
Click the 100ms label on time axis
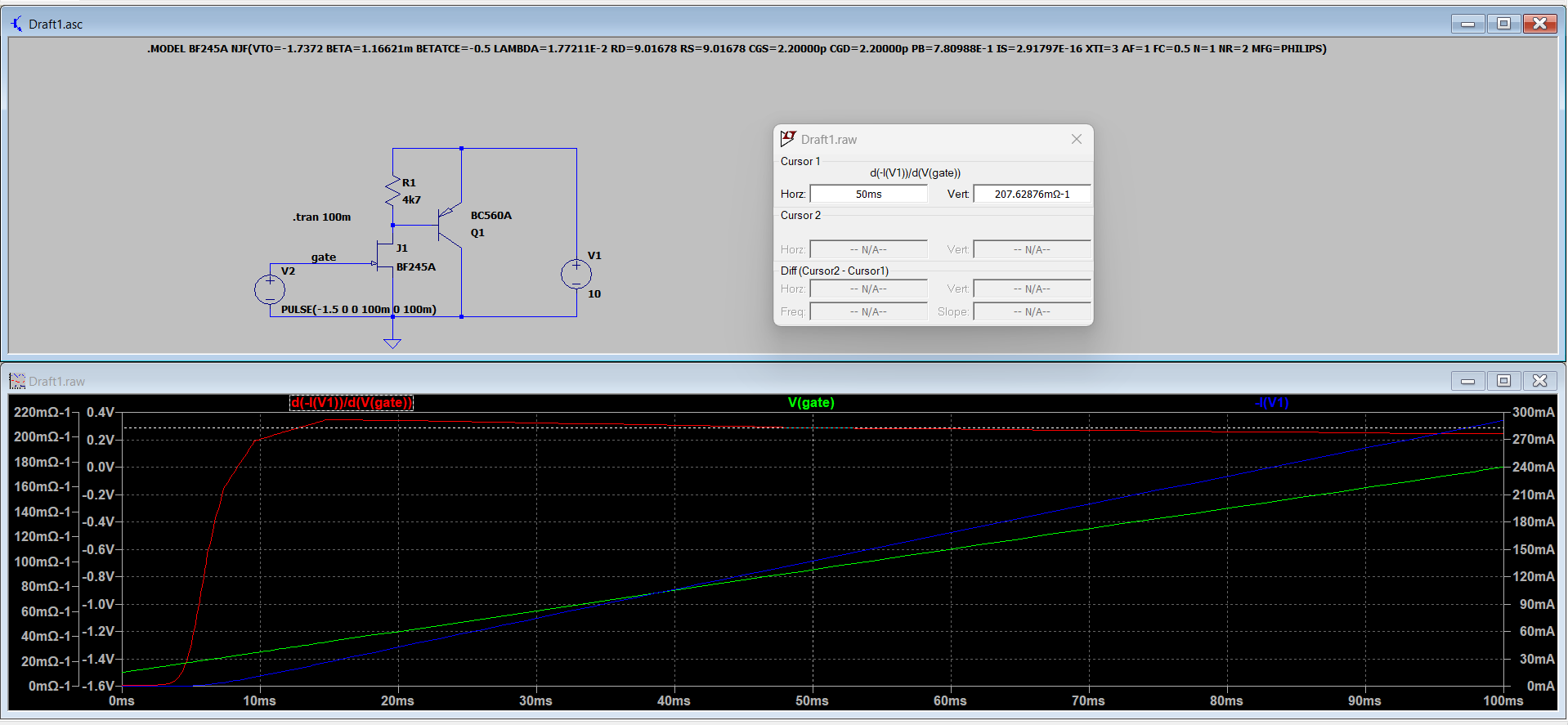point(1503,700)
